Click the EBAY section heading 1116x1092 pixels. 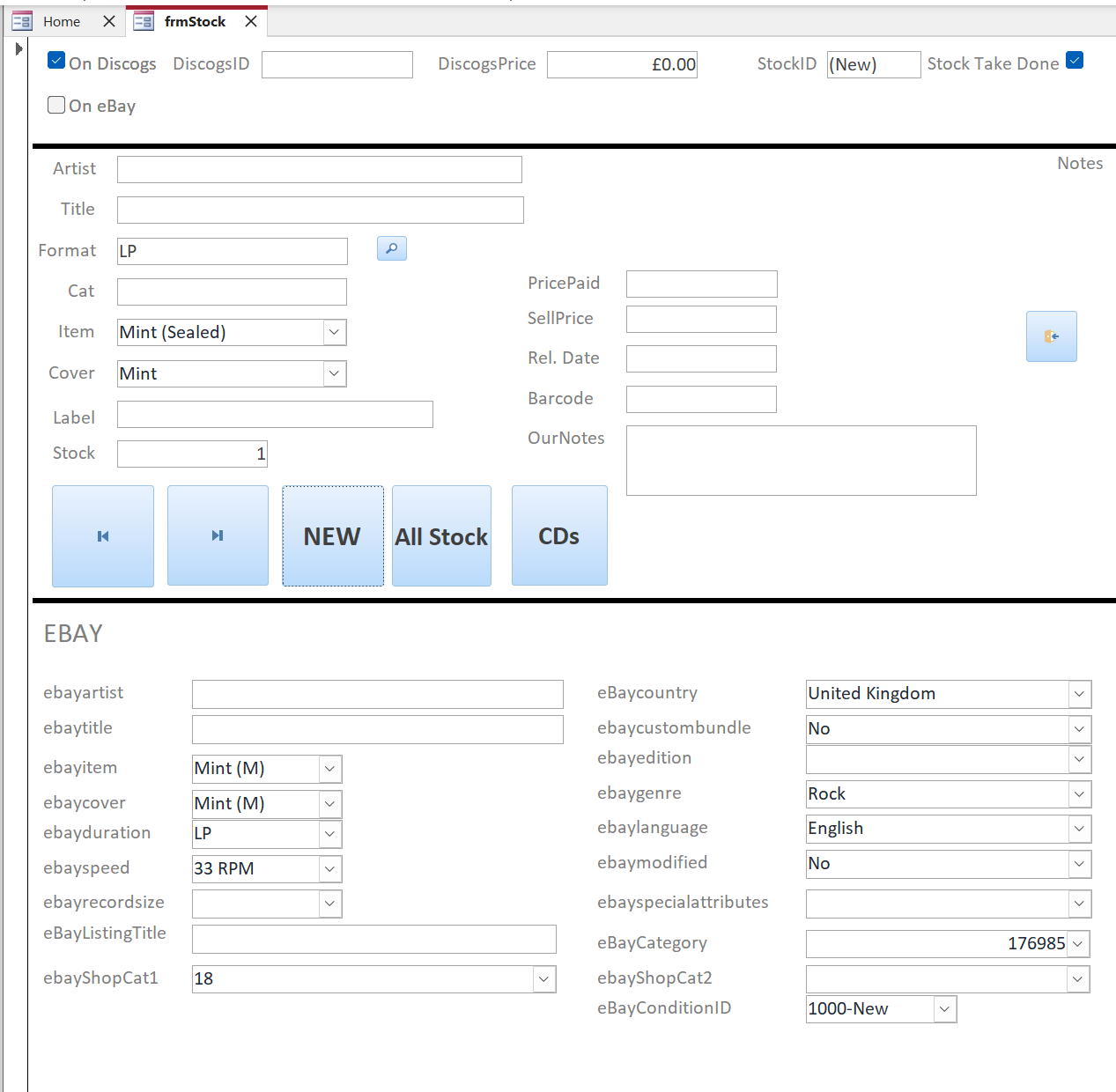pyautogui.click(x=73, y=633)
